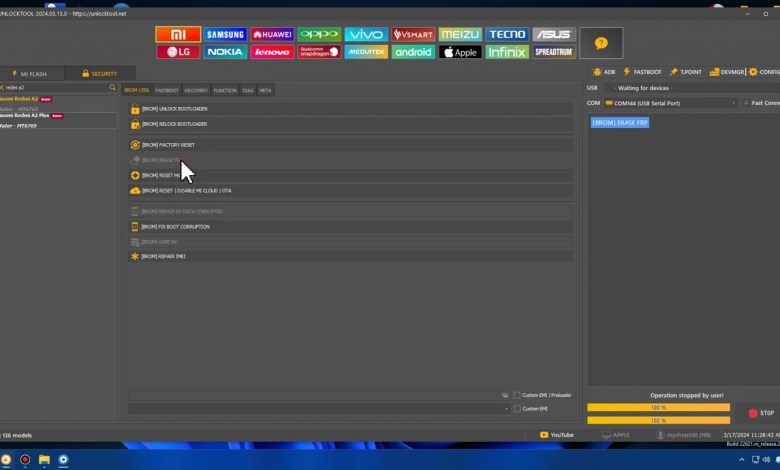Open the UnlockTool gear icon in taskbar
780x470 pixels.
(x=63, y=460)
